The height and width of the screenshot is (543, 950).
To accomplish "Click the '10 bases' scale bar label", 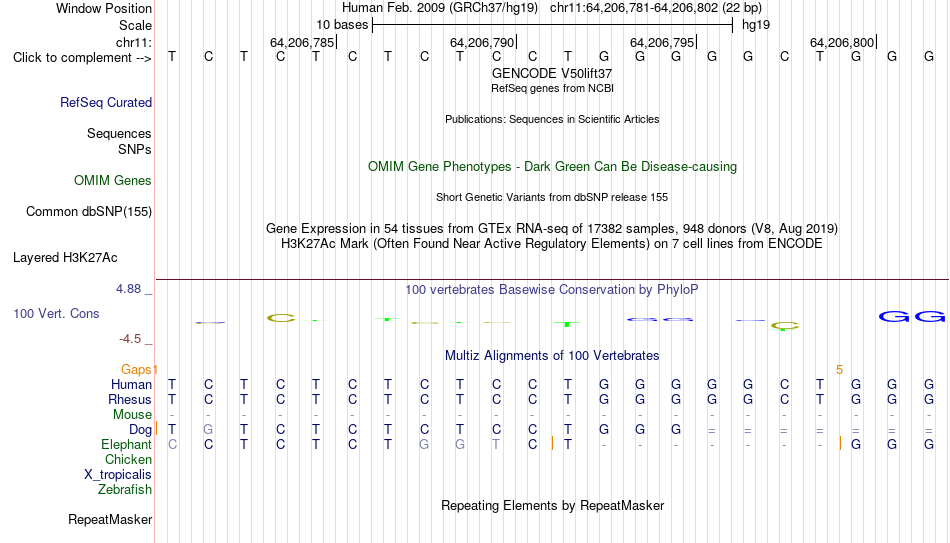I will [x=342, y=25].
